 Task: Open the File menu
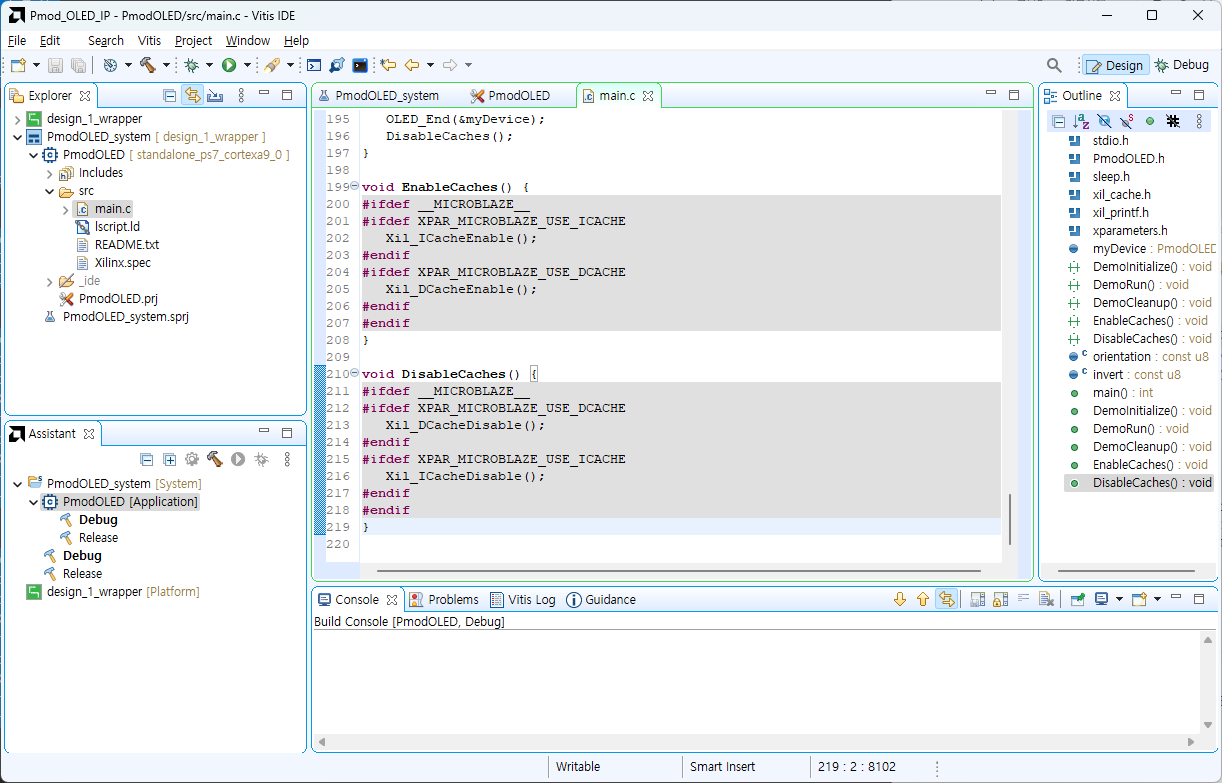17,41
